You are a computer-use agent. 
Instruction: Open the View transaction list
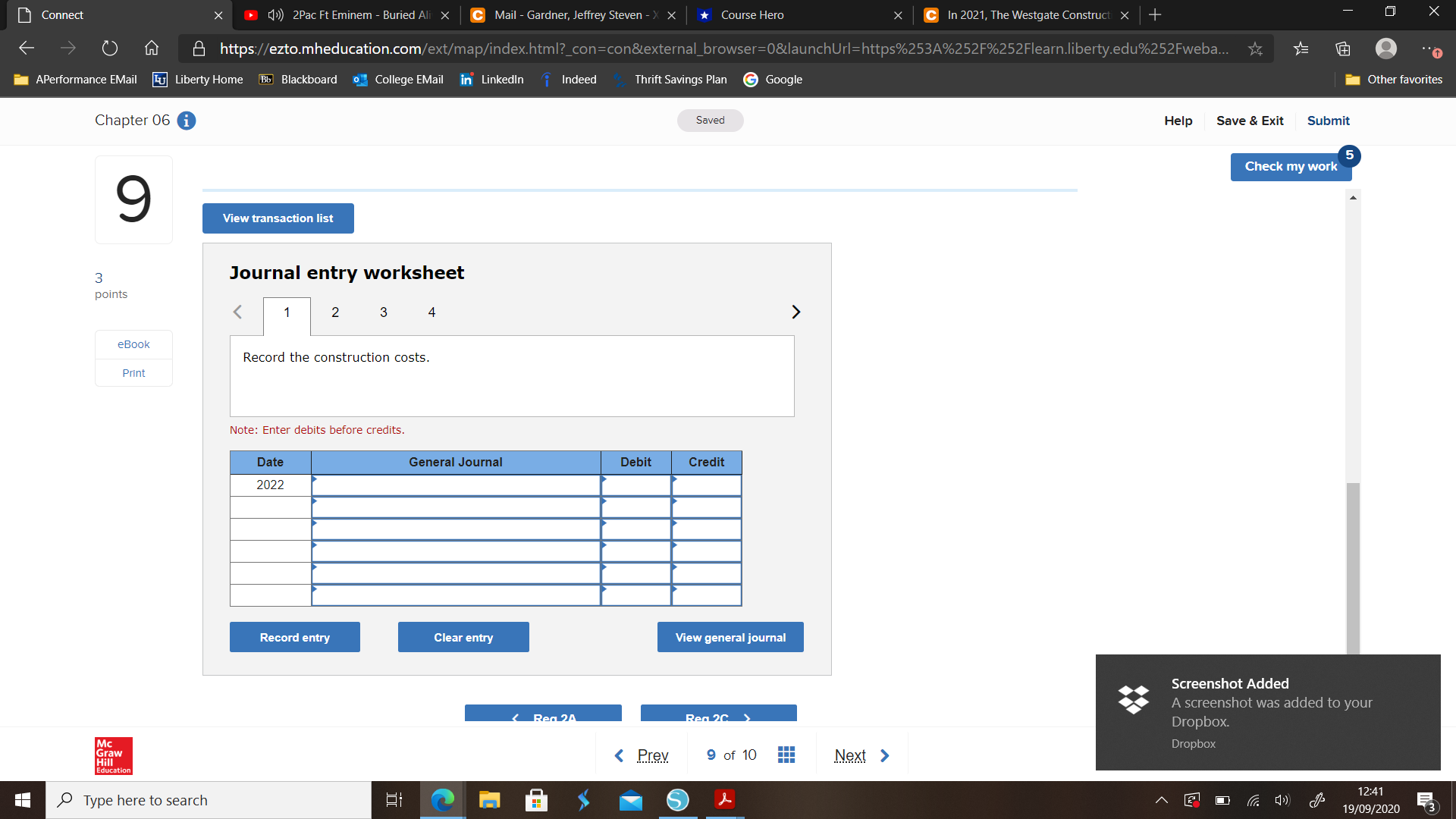(278, 218)
